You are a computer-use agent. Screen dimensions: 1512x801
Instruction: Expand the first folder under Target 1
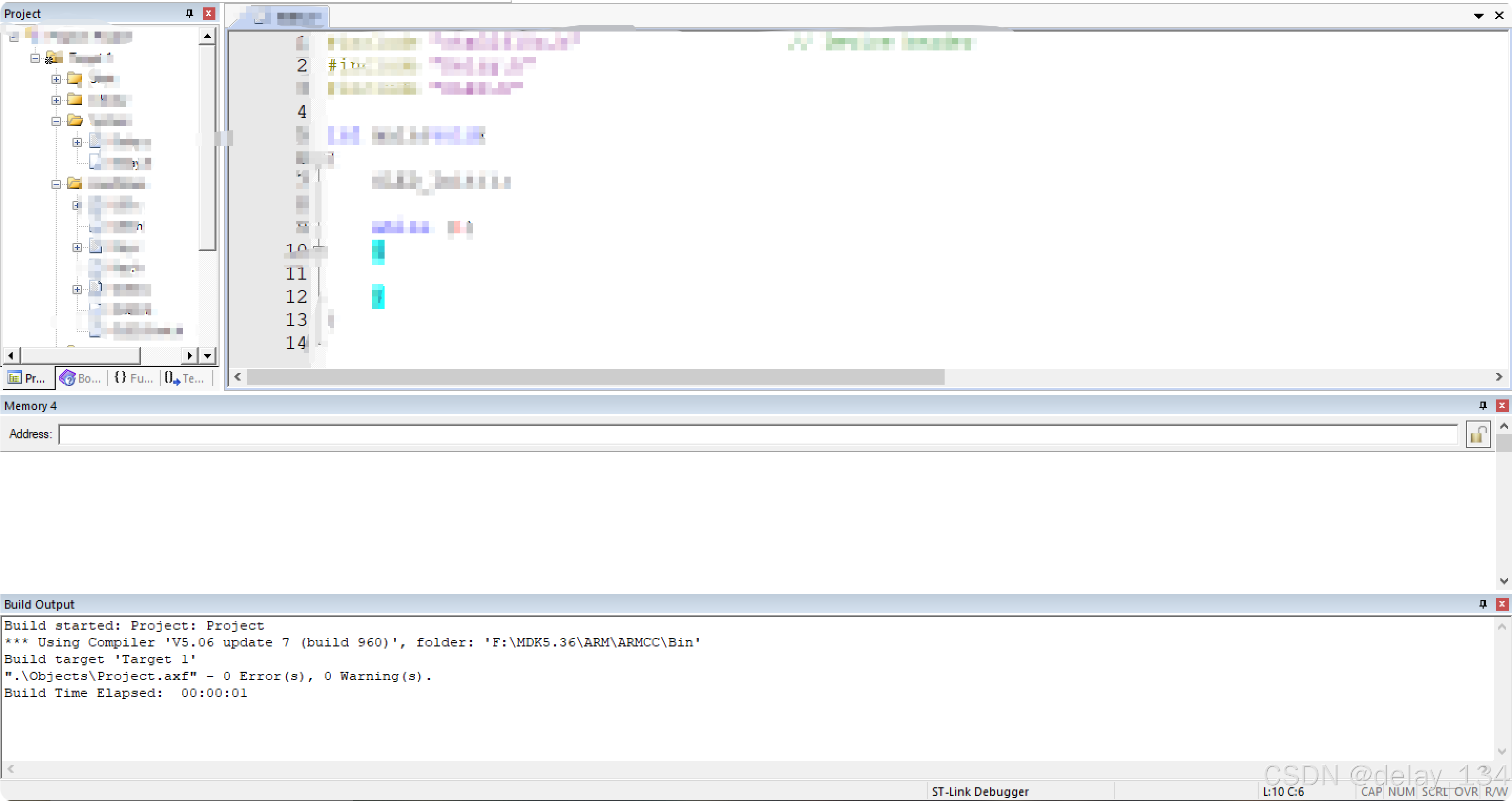(56, 79)
